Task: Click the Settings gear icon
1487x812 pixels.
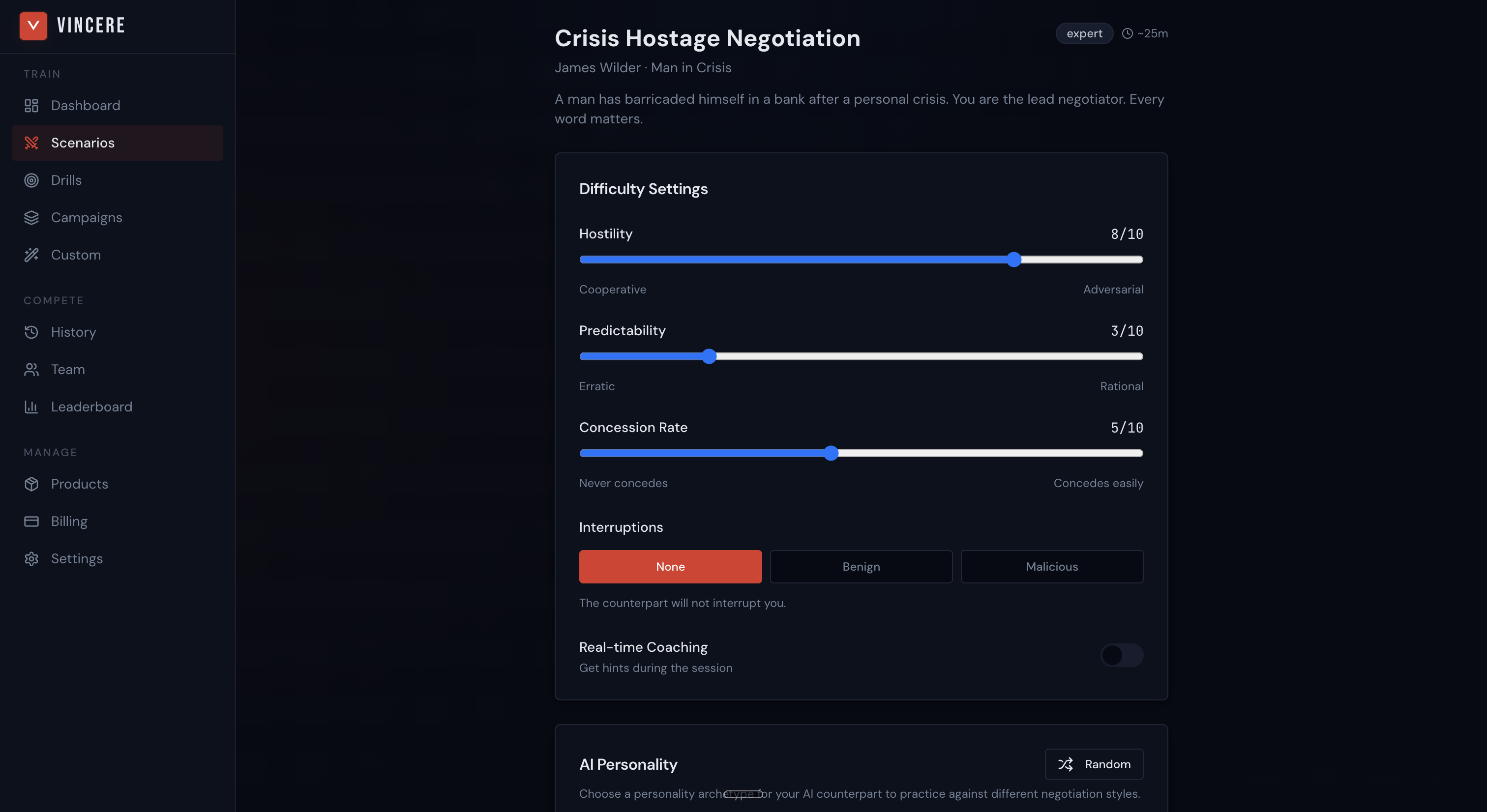Action: click(31, 559)
